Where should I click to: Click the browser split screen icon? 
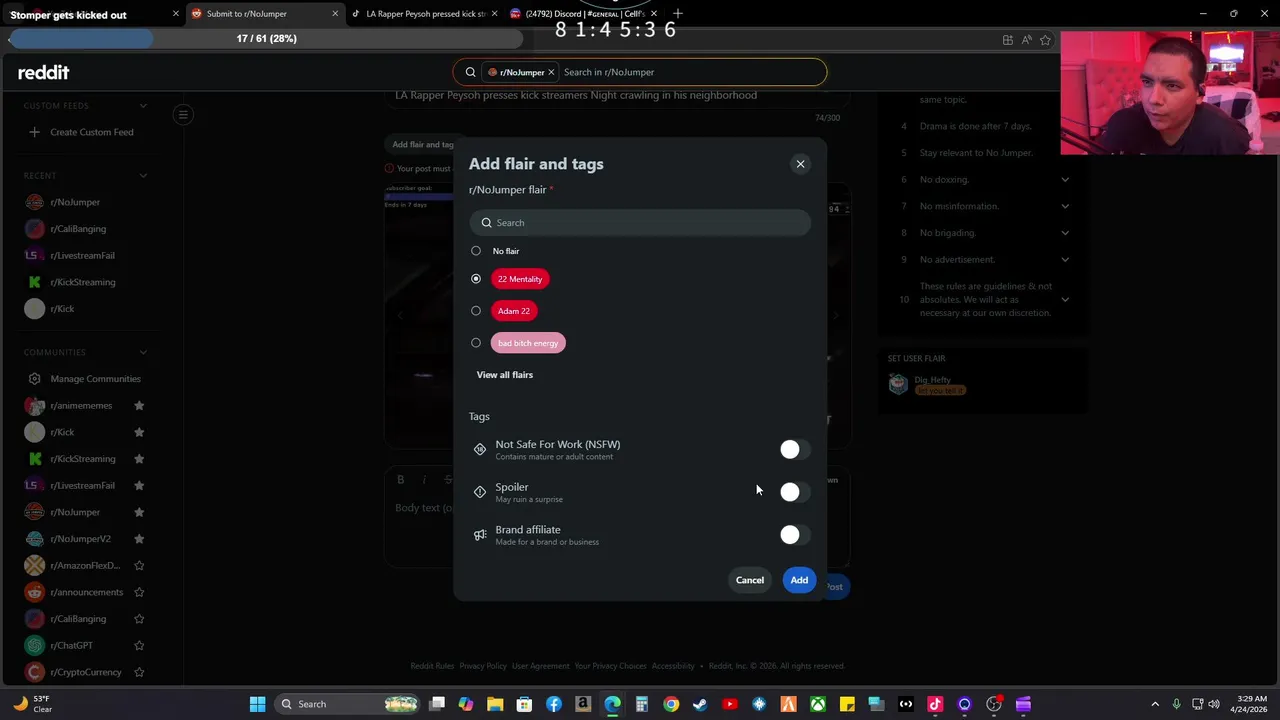coord(1007,40)
